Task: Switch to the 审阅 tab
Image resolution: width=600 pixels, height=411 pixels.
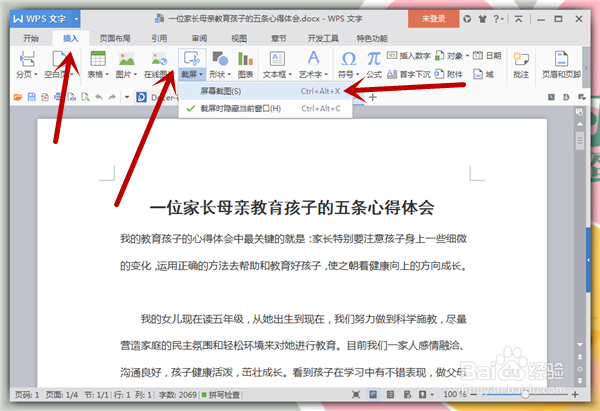Action: point(199,38)
